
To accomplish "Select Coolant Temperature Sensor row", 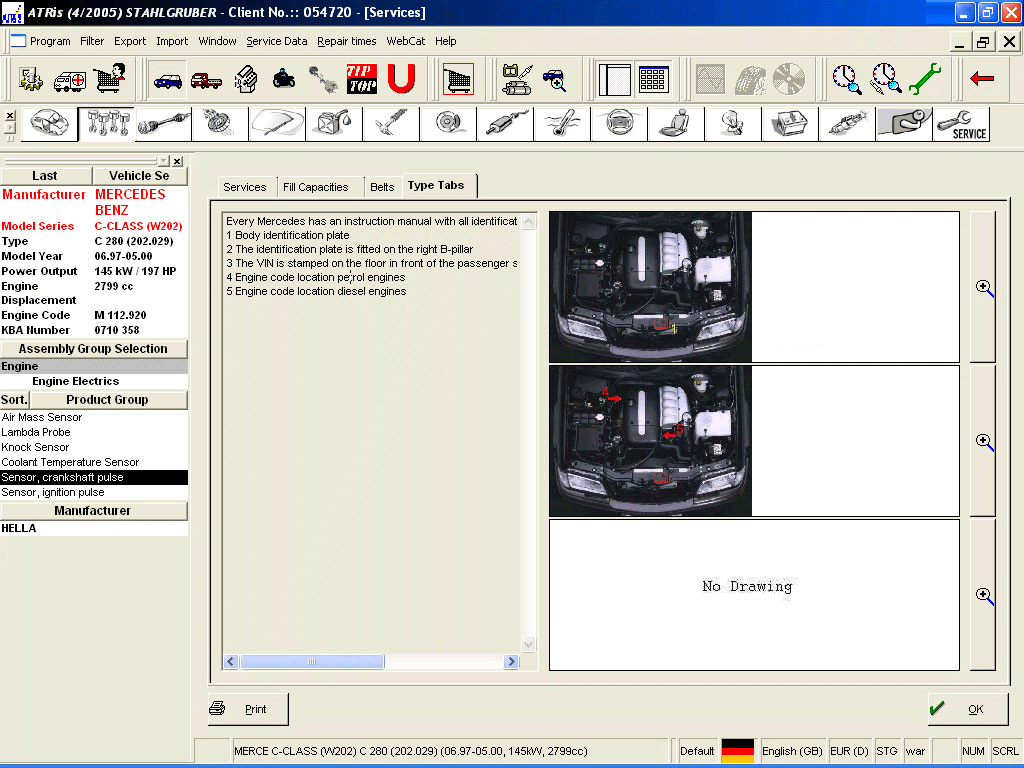I will click(94, 462).
